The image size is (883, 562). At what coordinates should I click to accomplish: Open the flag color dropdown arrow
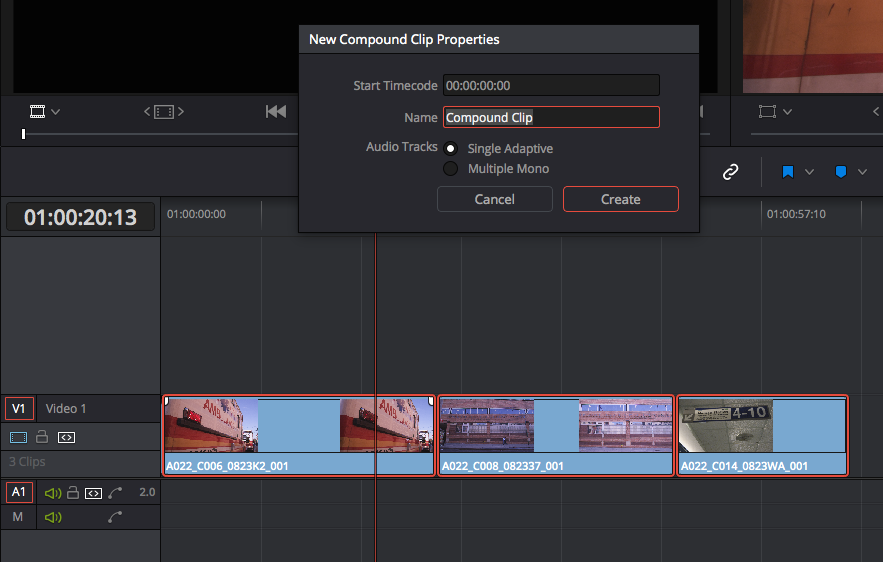pos(809,172)
